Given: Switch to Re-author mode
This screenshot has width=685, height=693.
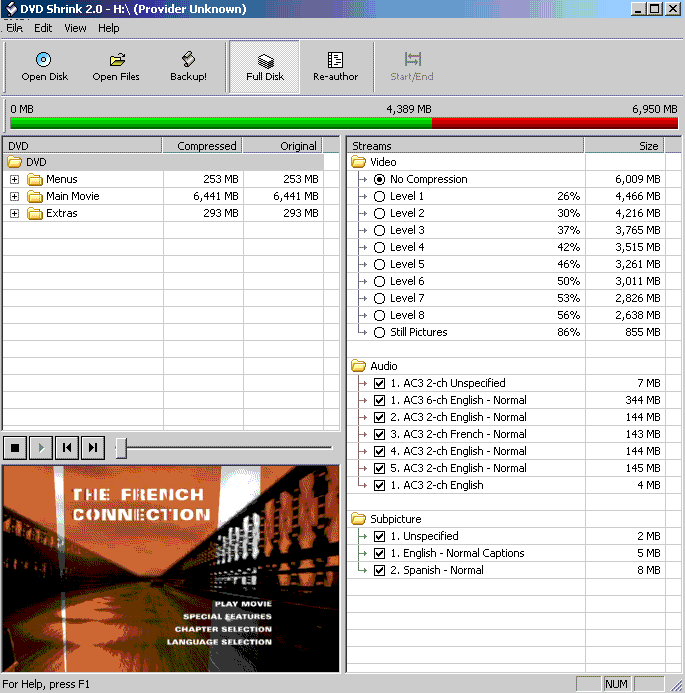Looking at the screenshot, I should click(x=335, y=67).
